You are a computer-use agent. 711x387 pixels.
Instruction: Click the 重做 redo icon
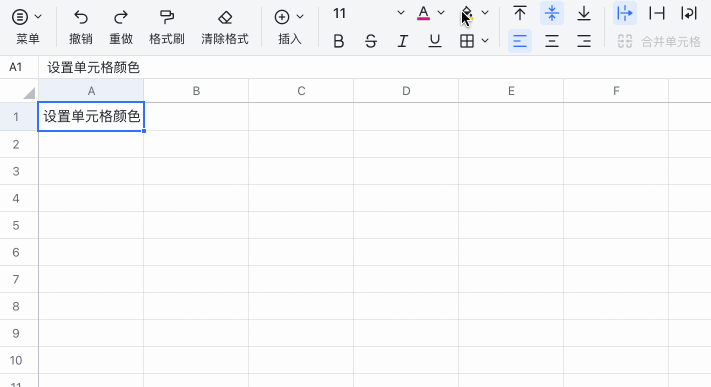121,17
